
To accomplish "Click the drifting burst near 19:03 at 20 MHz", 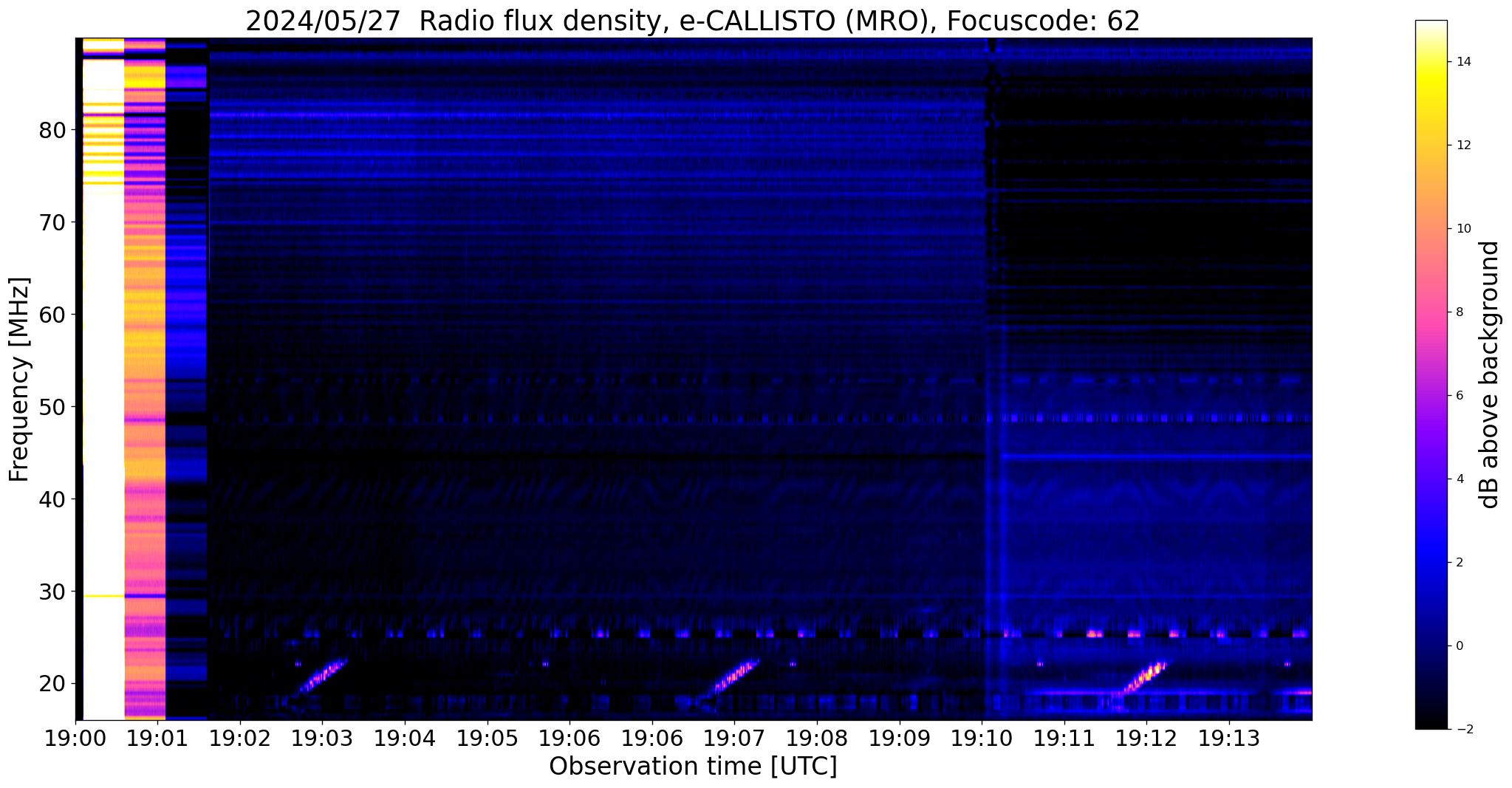I will 321,676.
